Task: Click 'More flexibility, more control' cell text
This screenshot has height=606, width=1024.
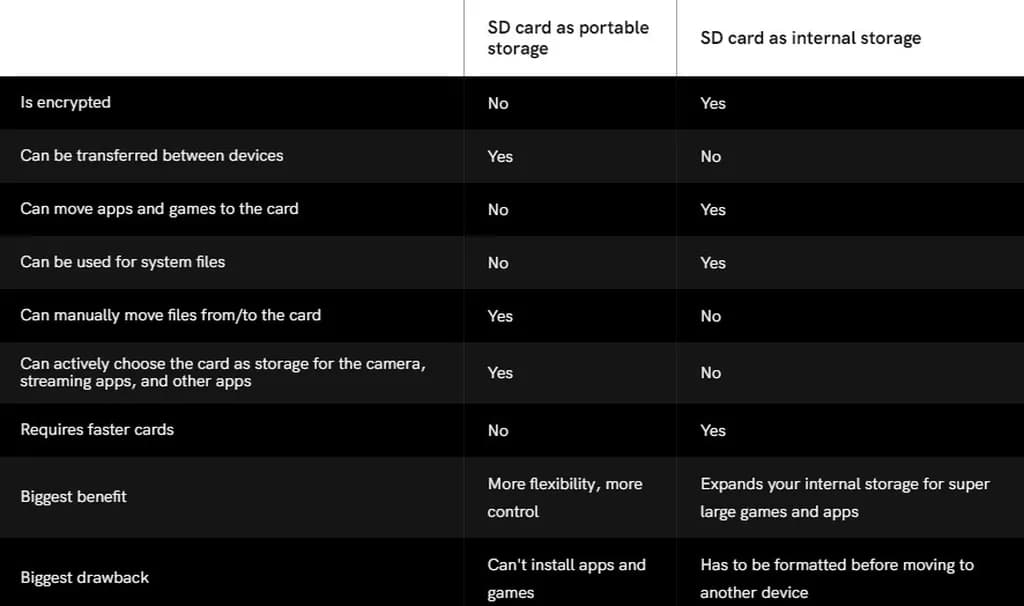Action: (x=565, y=497)
